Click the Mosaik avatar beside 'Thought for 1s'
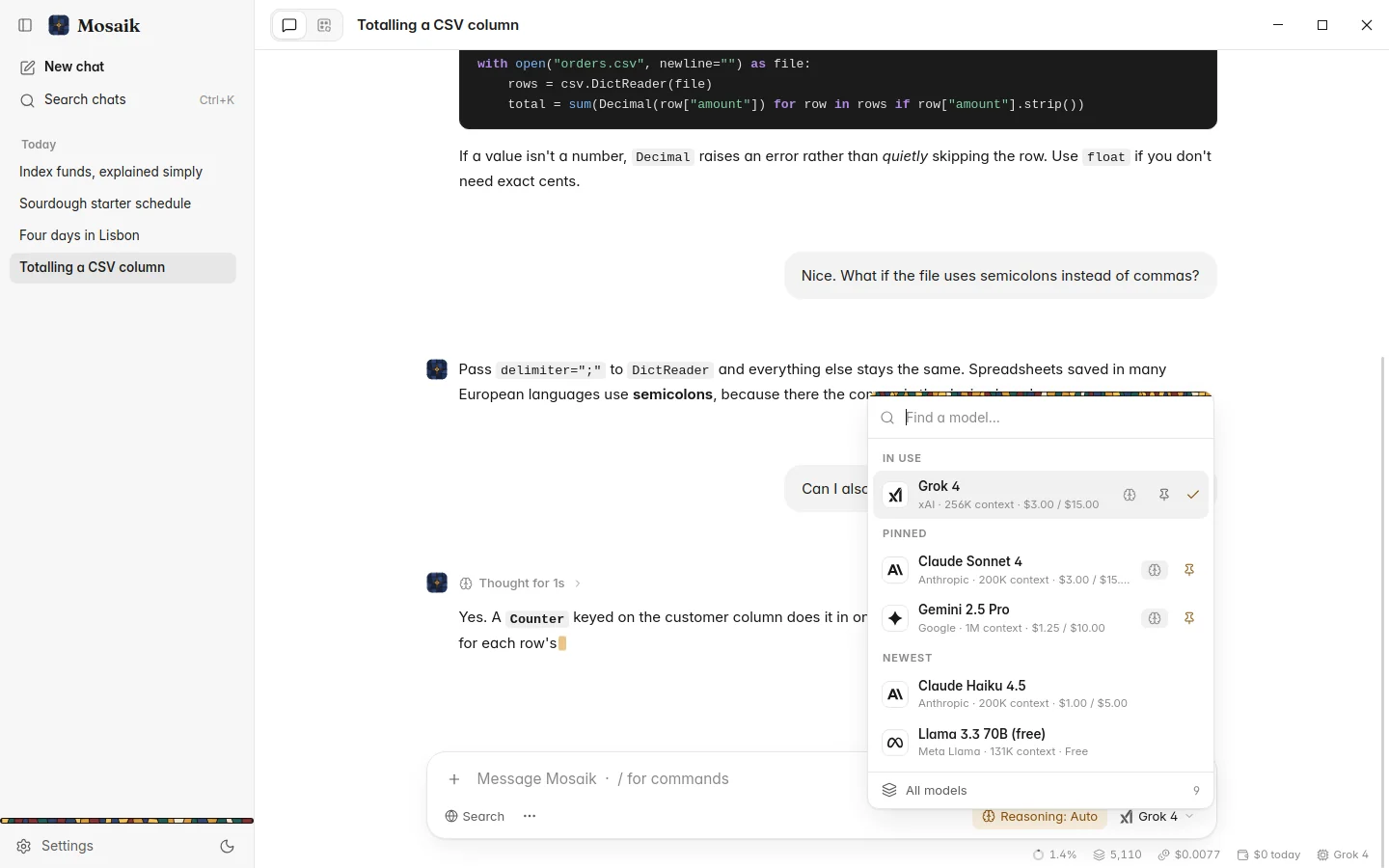This screenshot has width=1389, height=868. (x=437, y=583)
